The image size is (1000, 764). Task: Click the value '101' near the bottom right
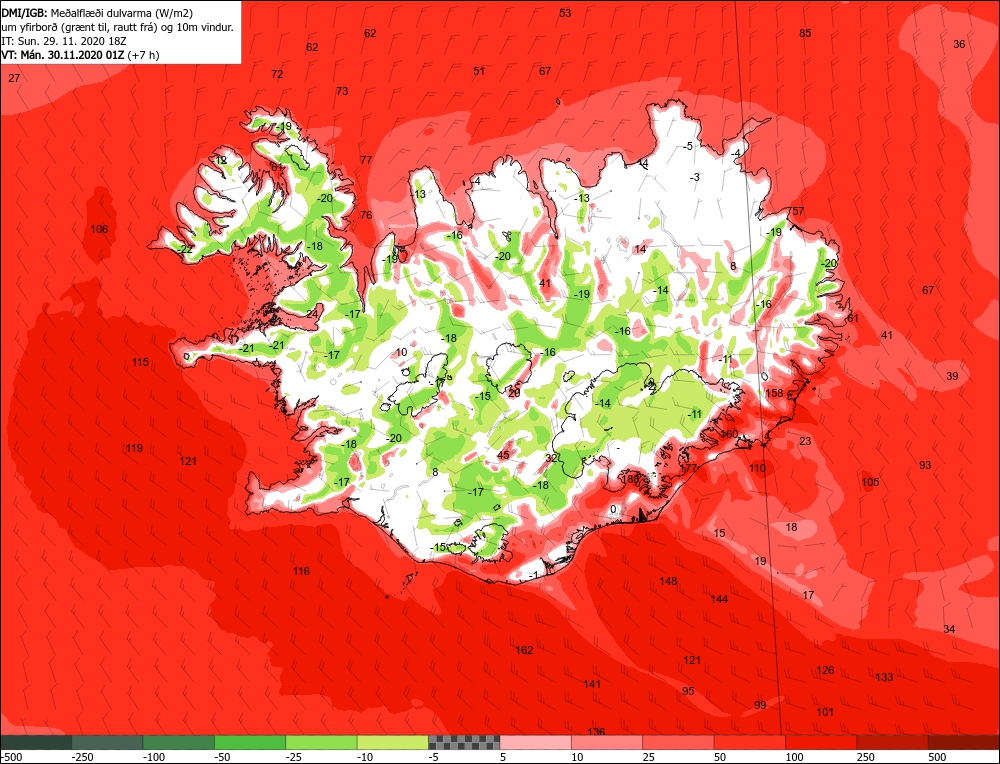coord(825,712)
